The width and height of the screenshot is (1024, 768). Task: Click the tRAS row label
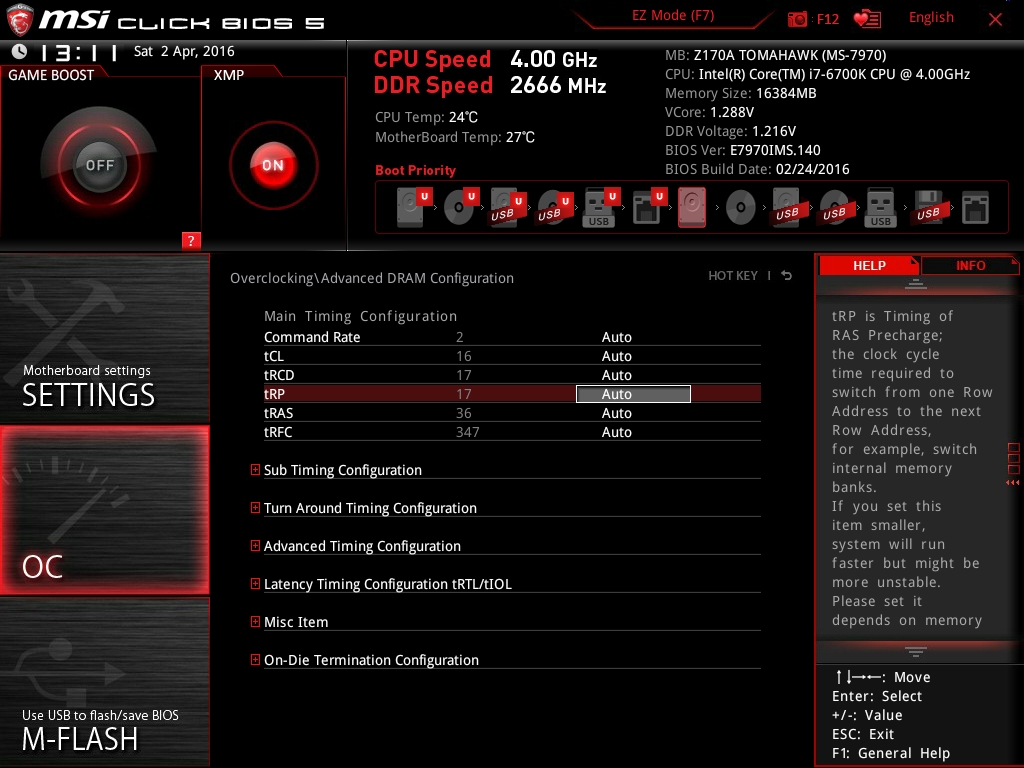278,413
